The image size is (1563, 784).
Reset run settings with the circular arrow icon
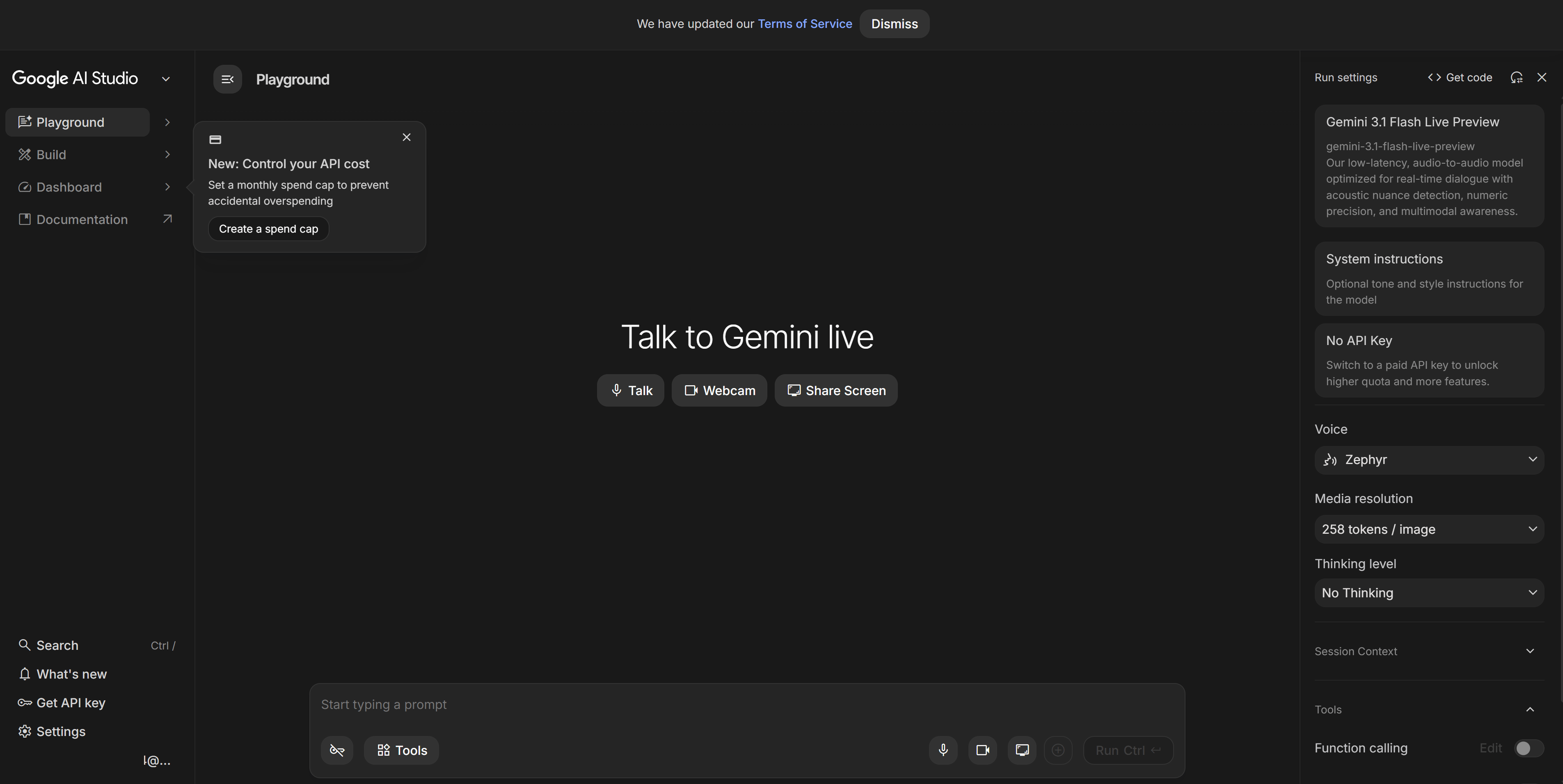point(1517,78)
